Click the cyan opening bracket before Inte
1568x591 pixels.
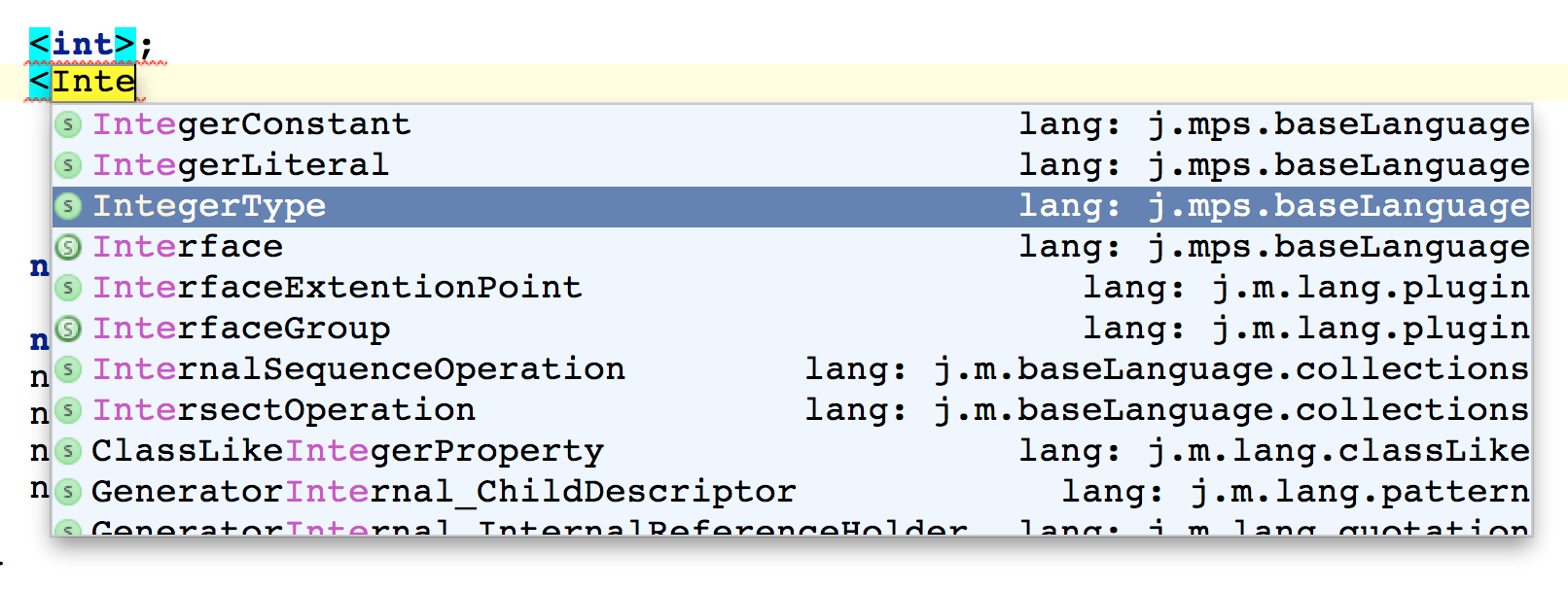click(x=39, y=83)
